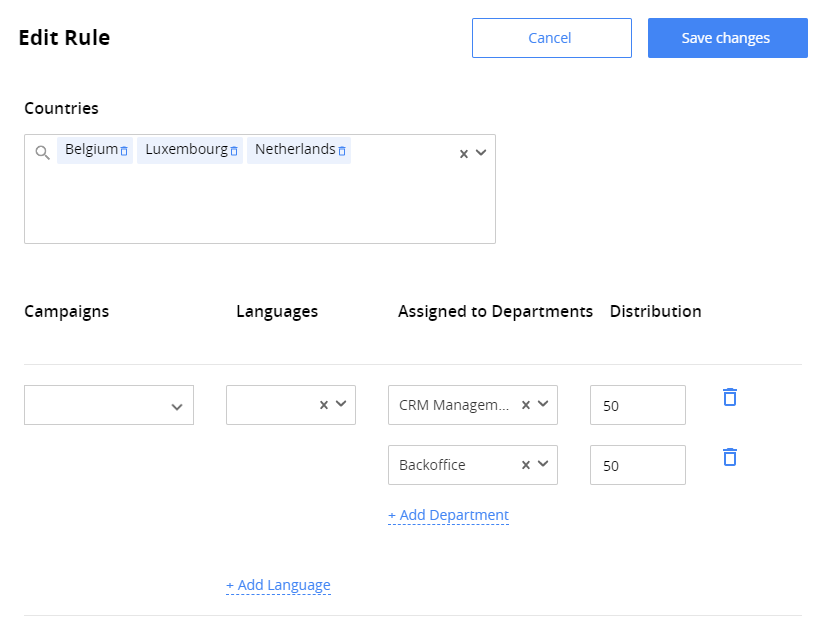Deselect Backoffice using its x icon
This screenshot has height=621, width=826.
point(525,465)
